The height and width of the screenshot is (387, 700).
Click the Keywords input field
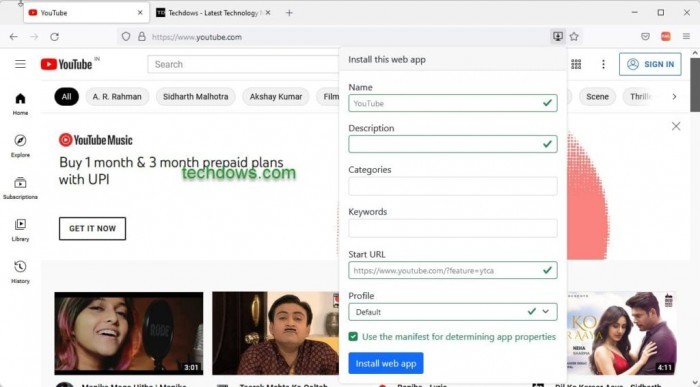pos(453,228)
